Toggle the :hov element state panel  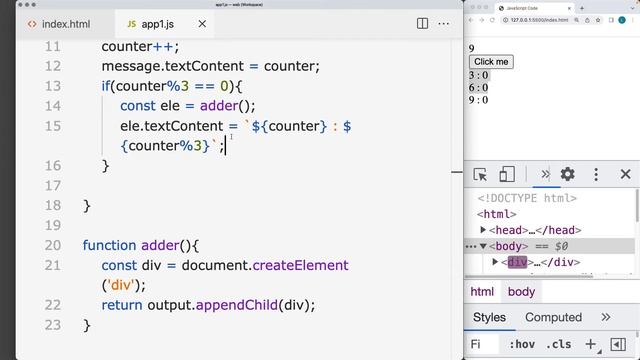(x=522, y=344)
